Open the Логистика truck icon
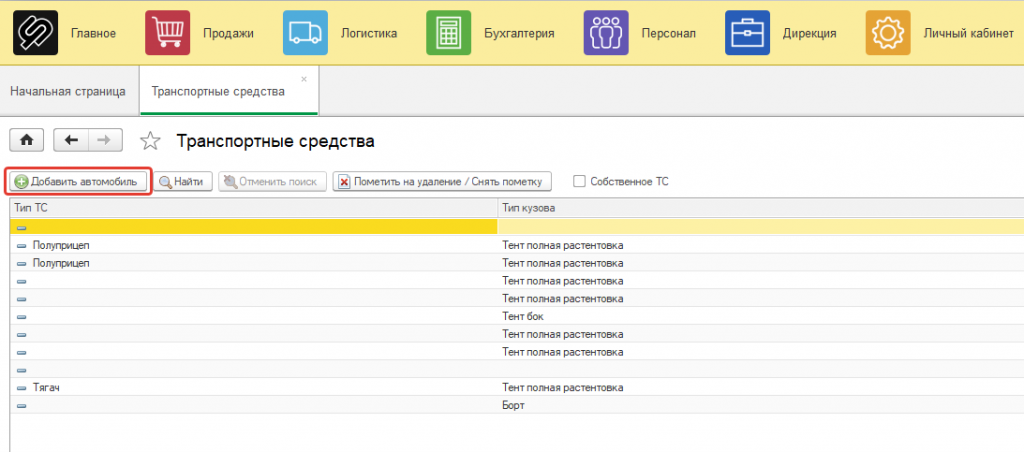1024x452 pixels. coord(305,33)
